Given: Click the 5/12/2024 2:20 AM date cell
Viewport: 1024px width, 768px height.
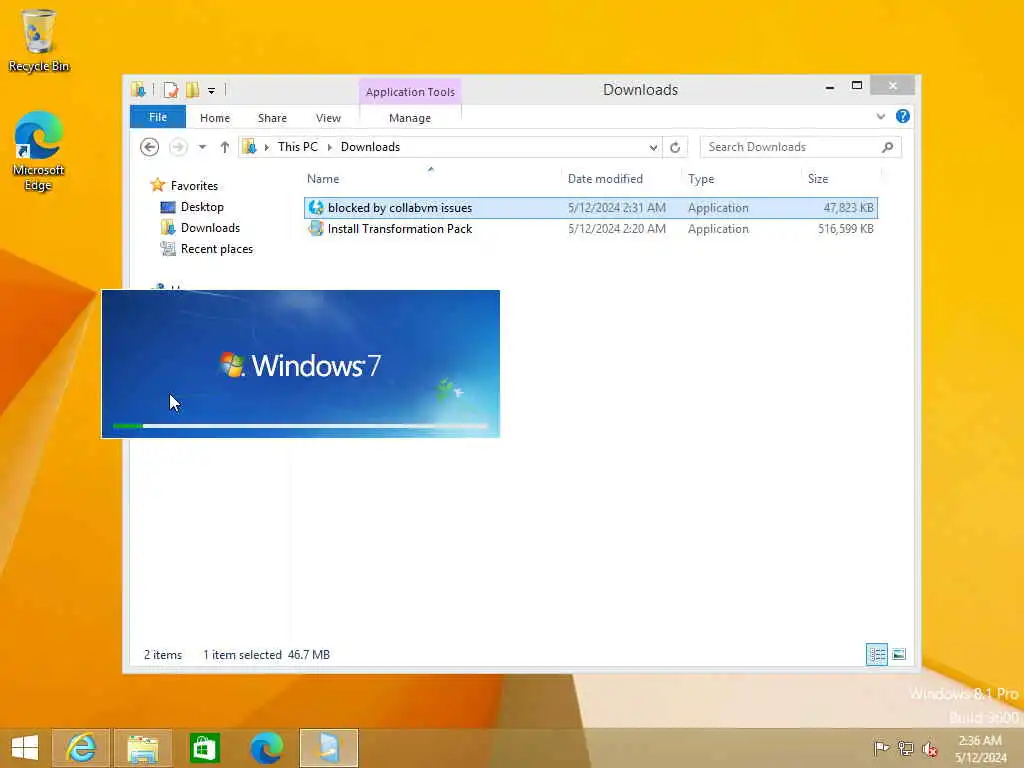Looking at the screenshot, I should [x=616, y=229].
